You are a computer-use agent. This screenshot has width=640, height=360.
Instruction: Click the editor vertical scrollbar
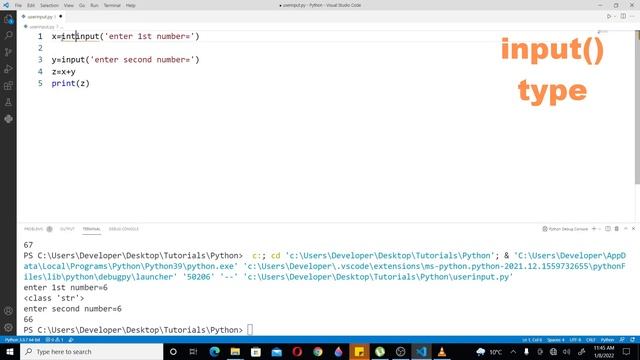tap(637, 108)
